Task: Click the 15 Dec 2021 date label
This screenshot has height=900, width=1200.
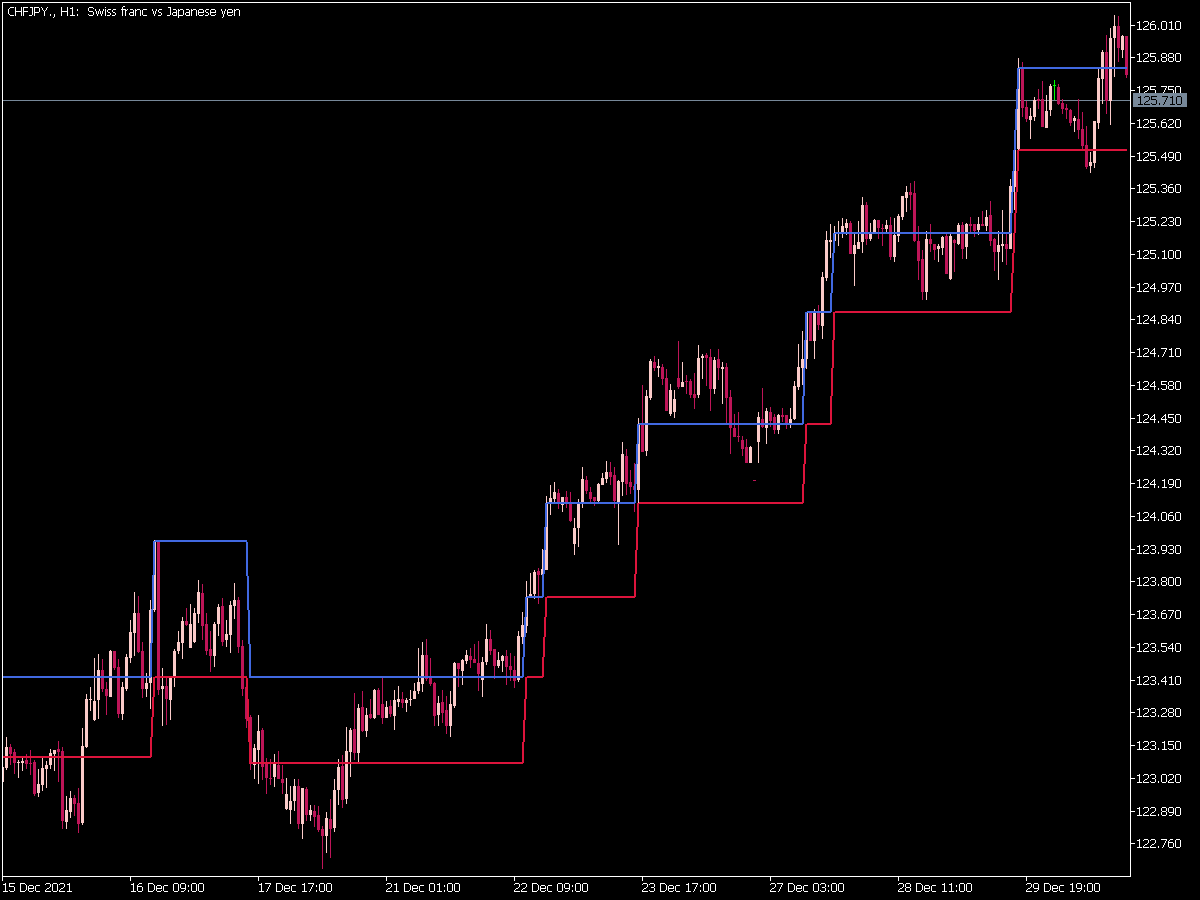Action: 37,887
